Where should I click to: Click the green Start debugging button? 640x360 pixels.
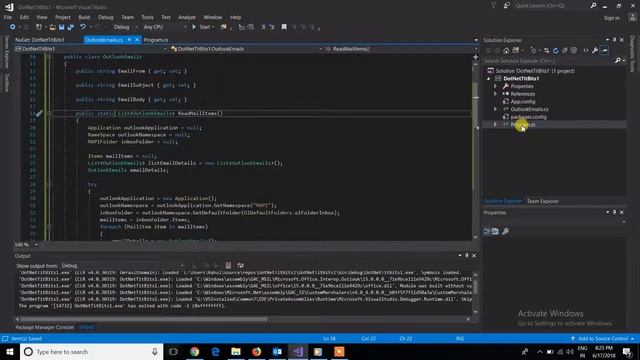pyautogui.click(x=202, y=27)
